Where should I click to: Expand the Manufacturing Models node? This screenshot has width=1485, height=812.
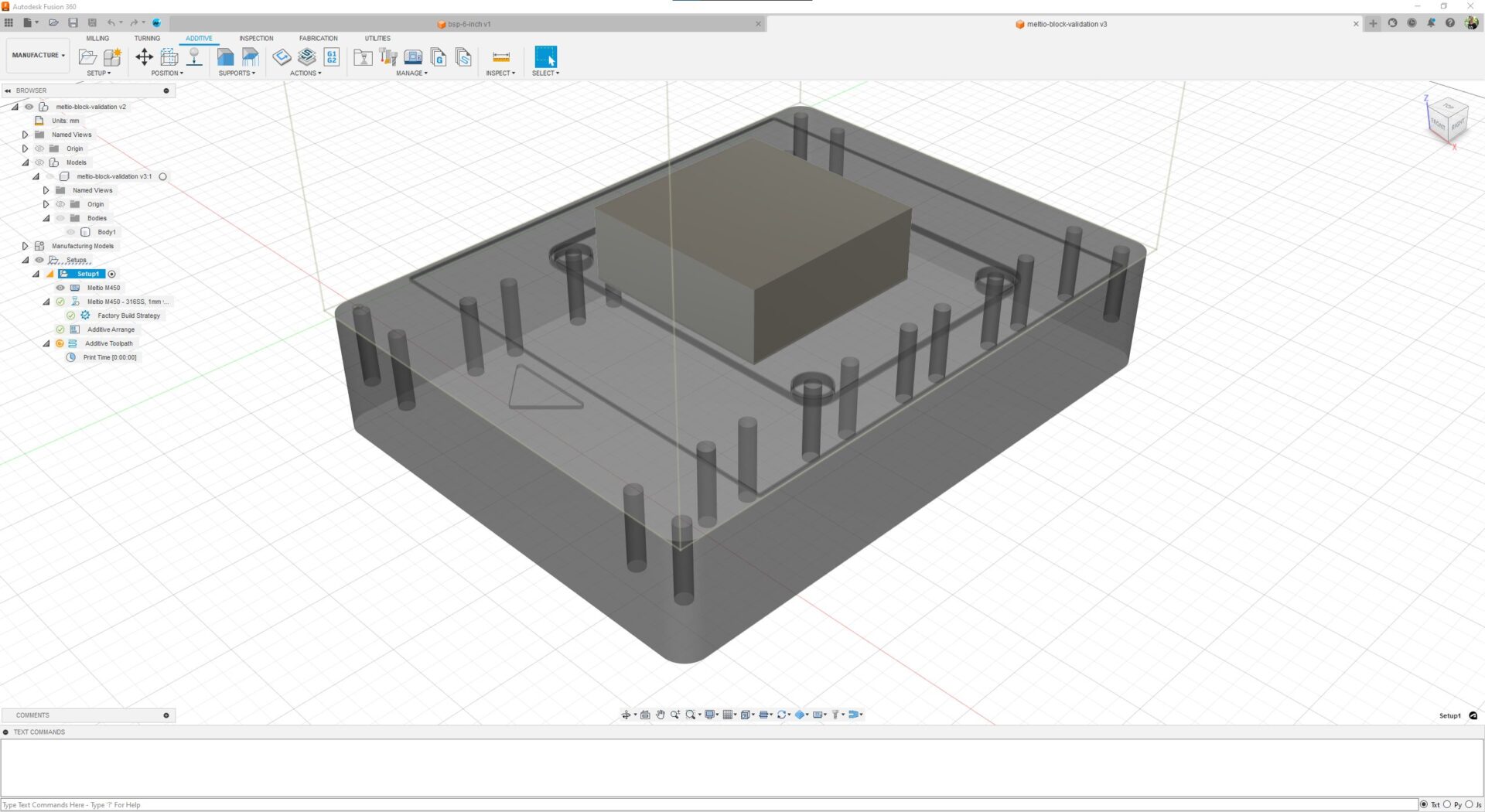point(24,245)
